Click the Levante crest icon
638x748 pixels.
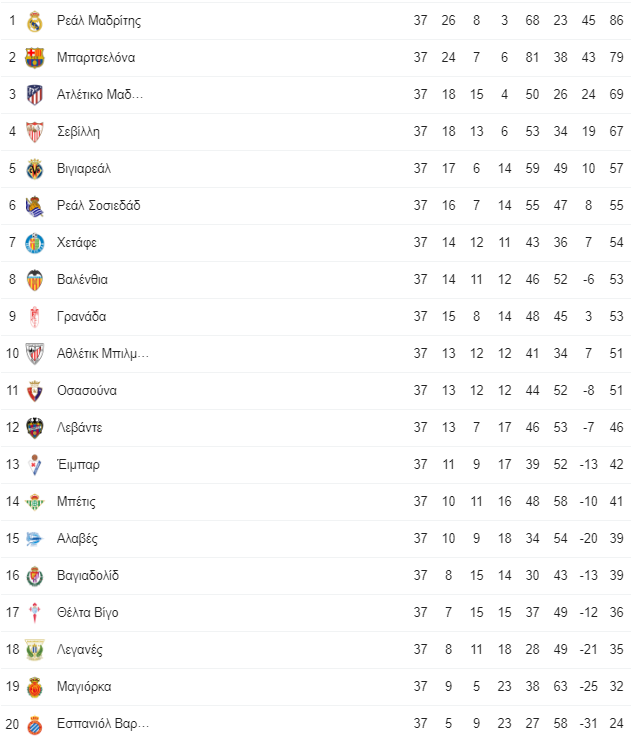pos(34,428)
